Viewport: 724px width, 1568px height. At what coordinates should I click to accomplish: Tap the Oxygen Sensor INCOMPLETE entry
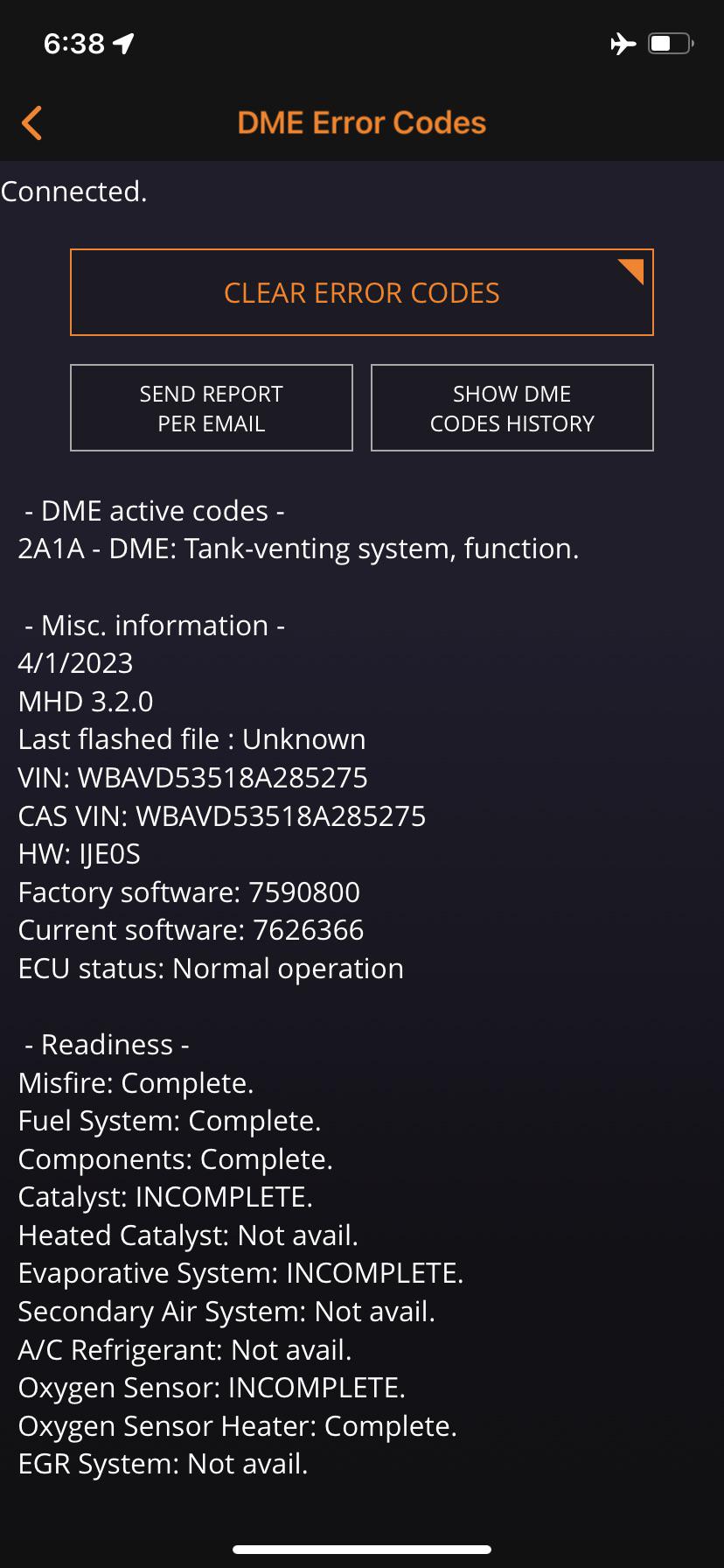[211, 1388]
